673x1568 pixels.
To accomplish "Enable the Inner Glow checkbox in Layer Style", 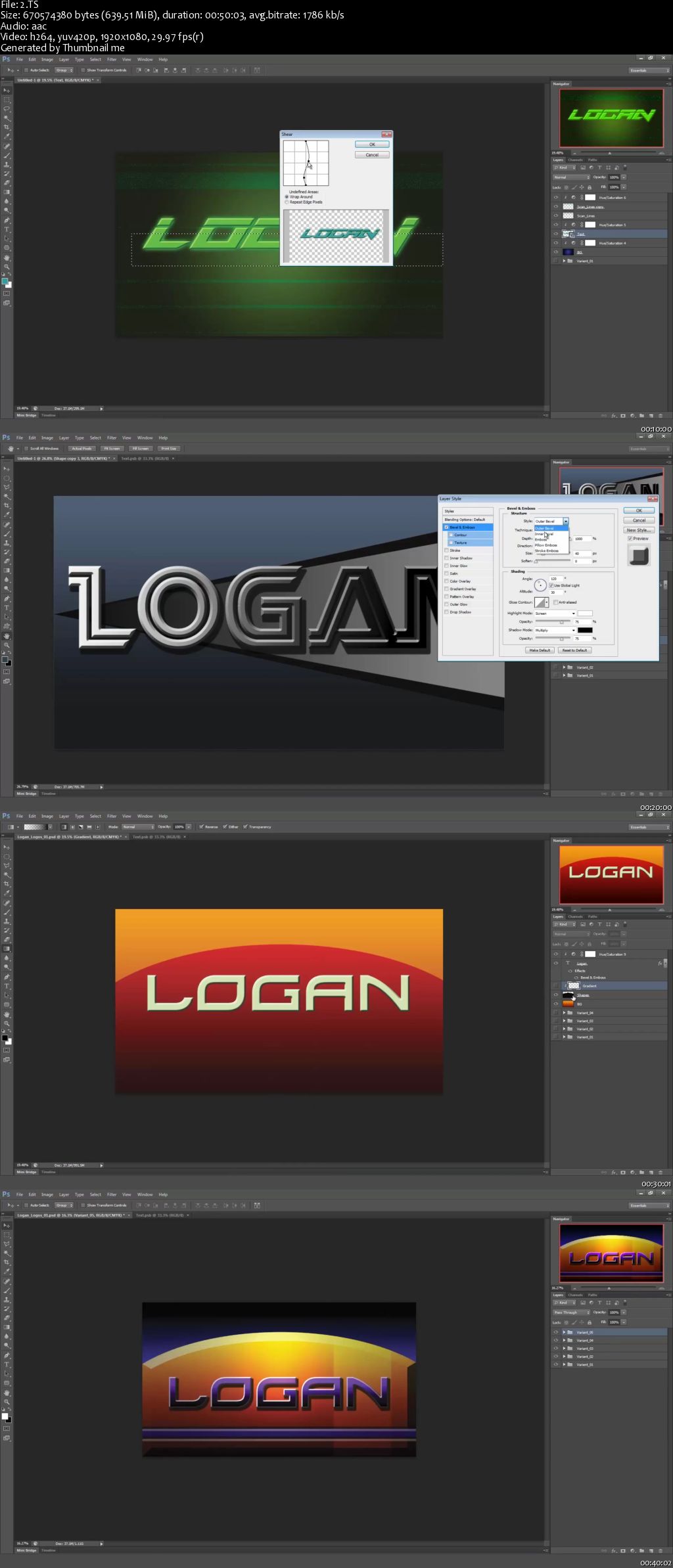I will click(x=446, y=566).
